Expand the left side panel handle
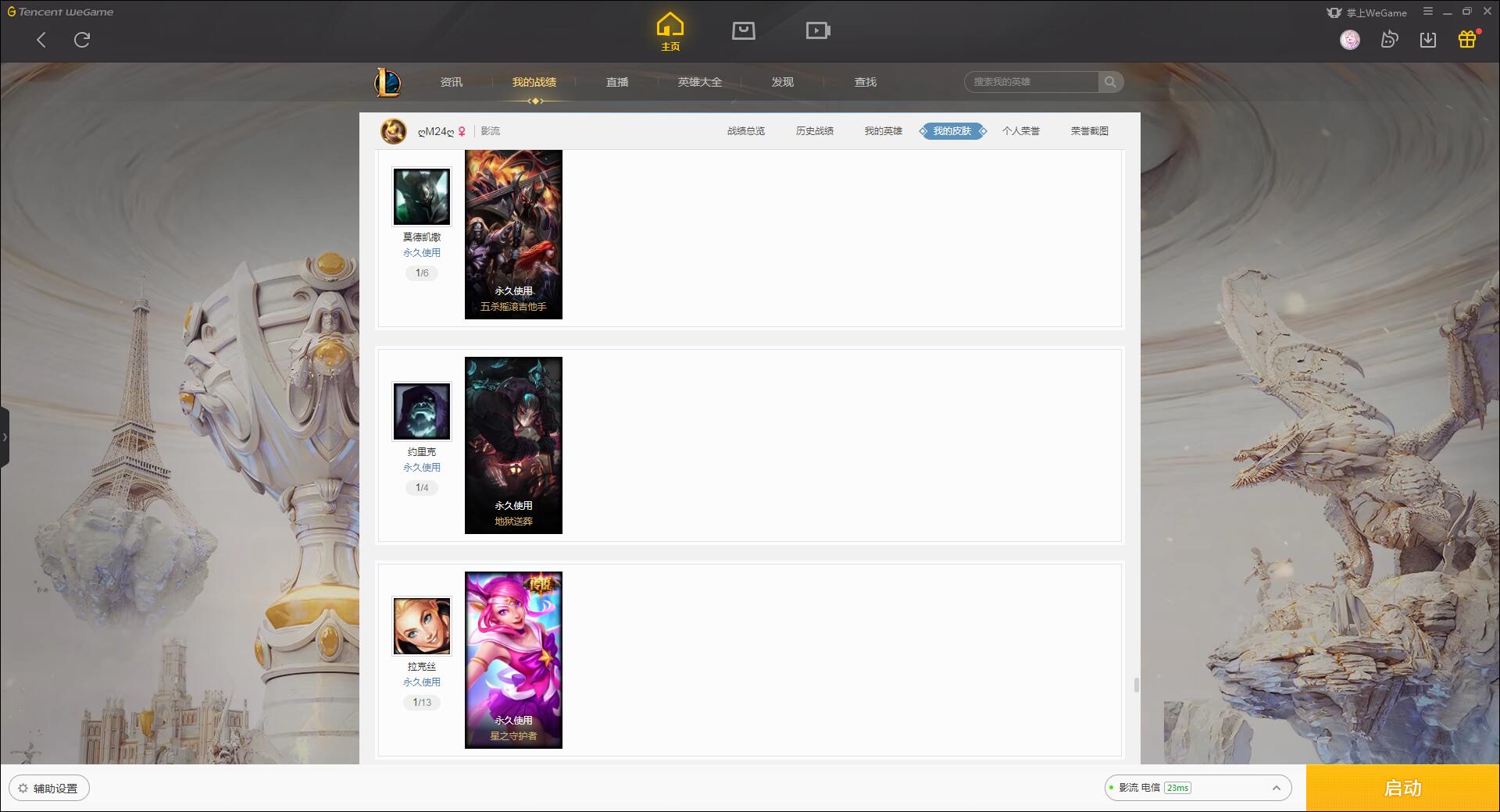The width and height of the screenshot is (1500, 812). (5, 437)
